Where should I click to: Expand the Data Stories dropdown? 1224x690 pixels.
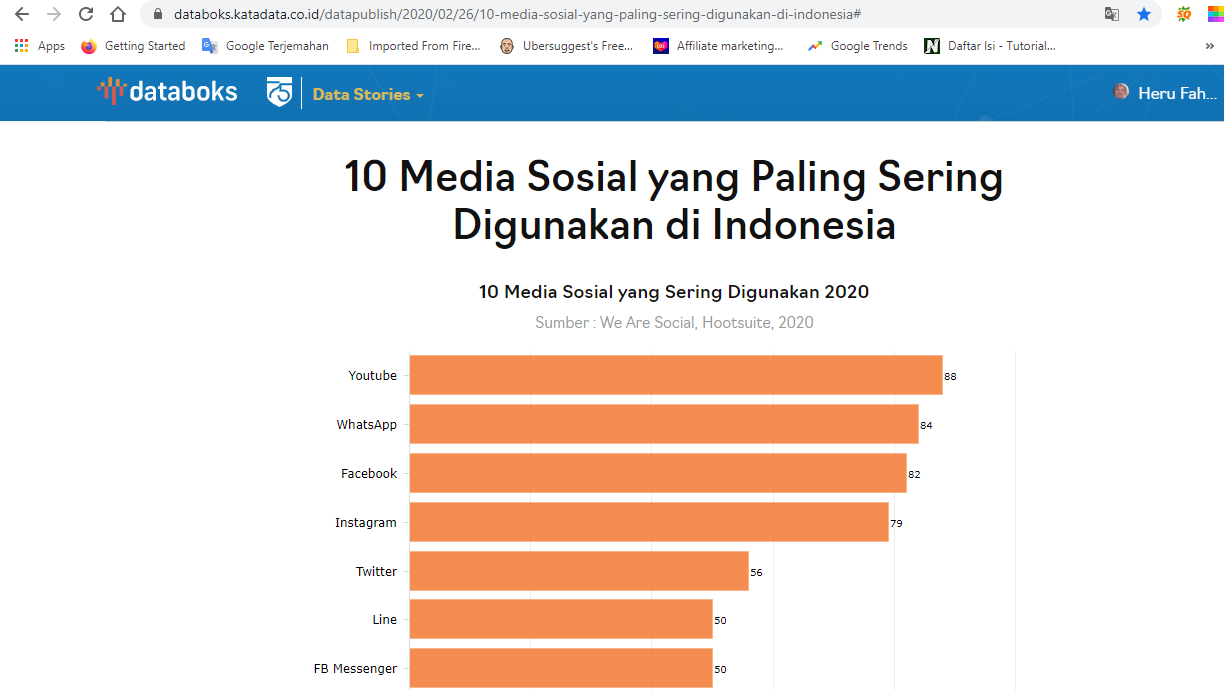click(421, 95)
